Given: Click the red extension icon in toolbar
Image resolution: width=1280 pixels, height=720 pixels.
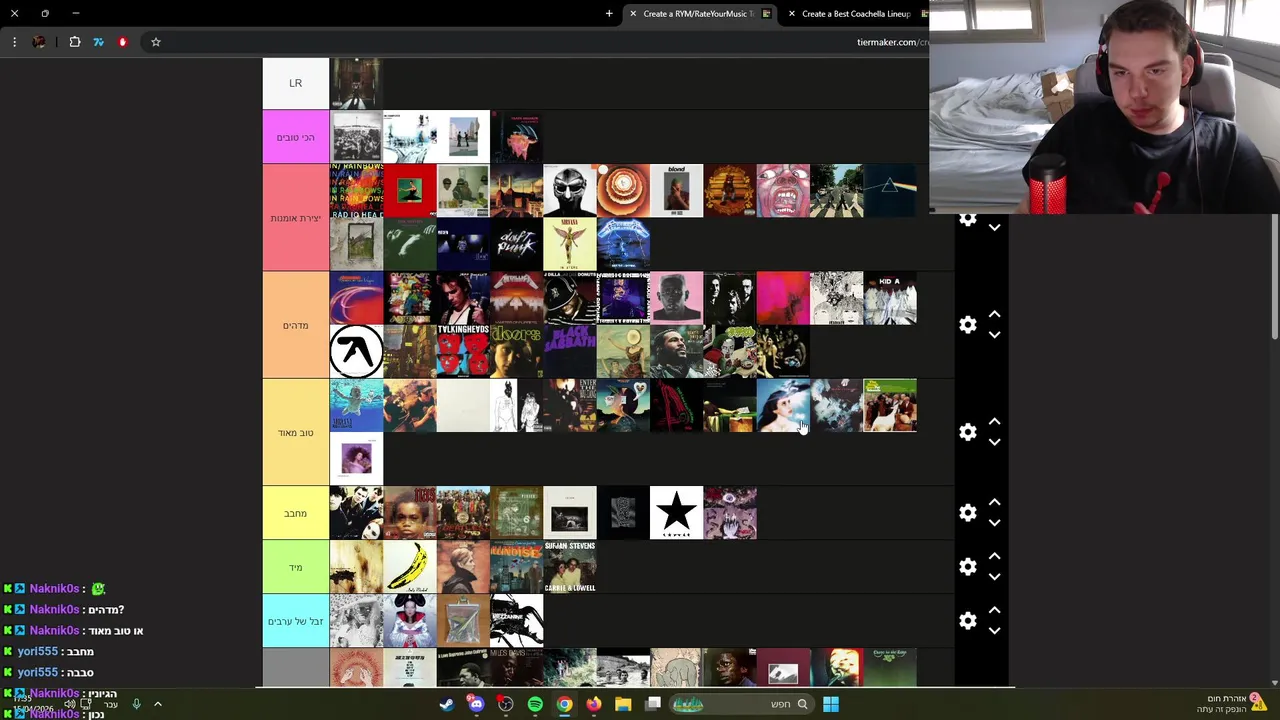Looking at the screenshot, I should 123,42.
